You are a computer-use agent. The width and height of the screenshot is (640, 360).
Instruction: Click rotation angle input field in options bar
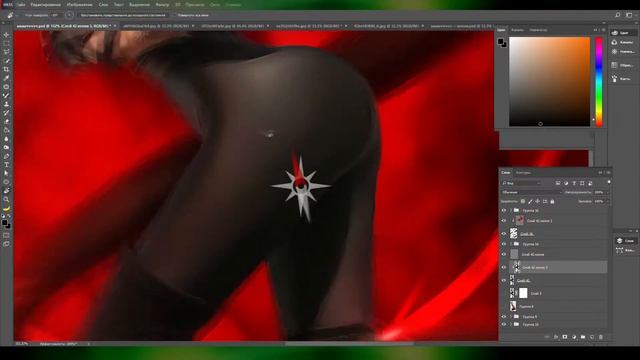pos(55,15)
